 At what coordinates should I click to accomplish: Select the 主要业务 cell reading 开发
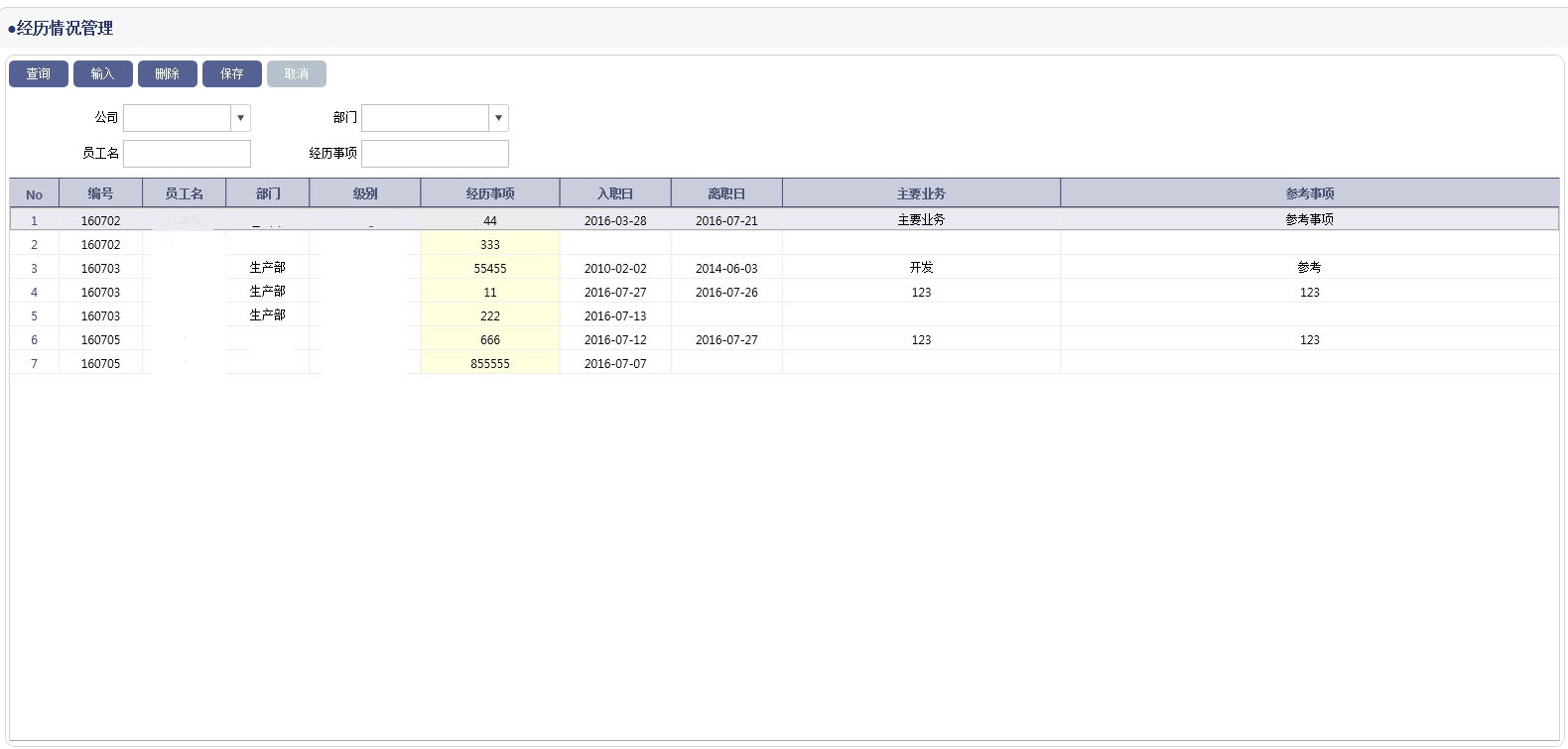coord(921,268)
